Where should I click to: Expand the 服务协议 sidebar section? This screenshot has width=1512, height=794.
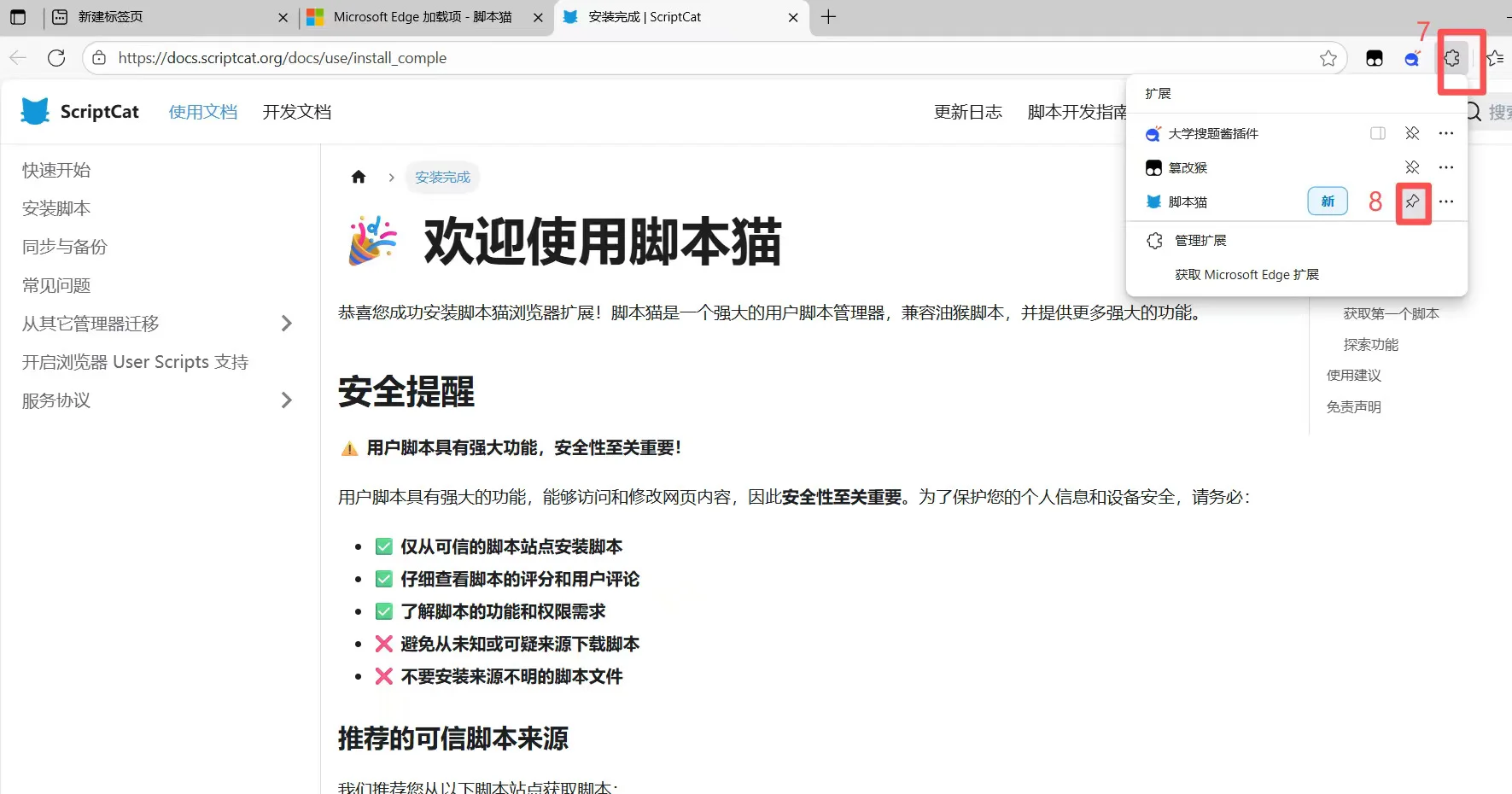tap(287, 400)
